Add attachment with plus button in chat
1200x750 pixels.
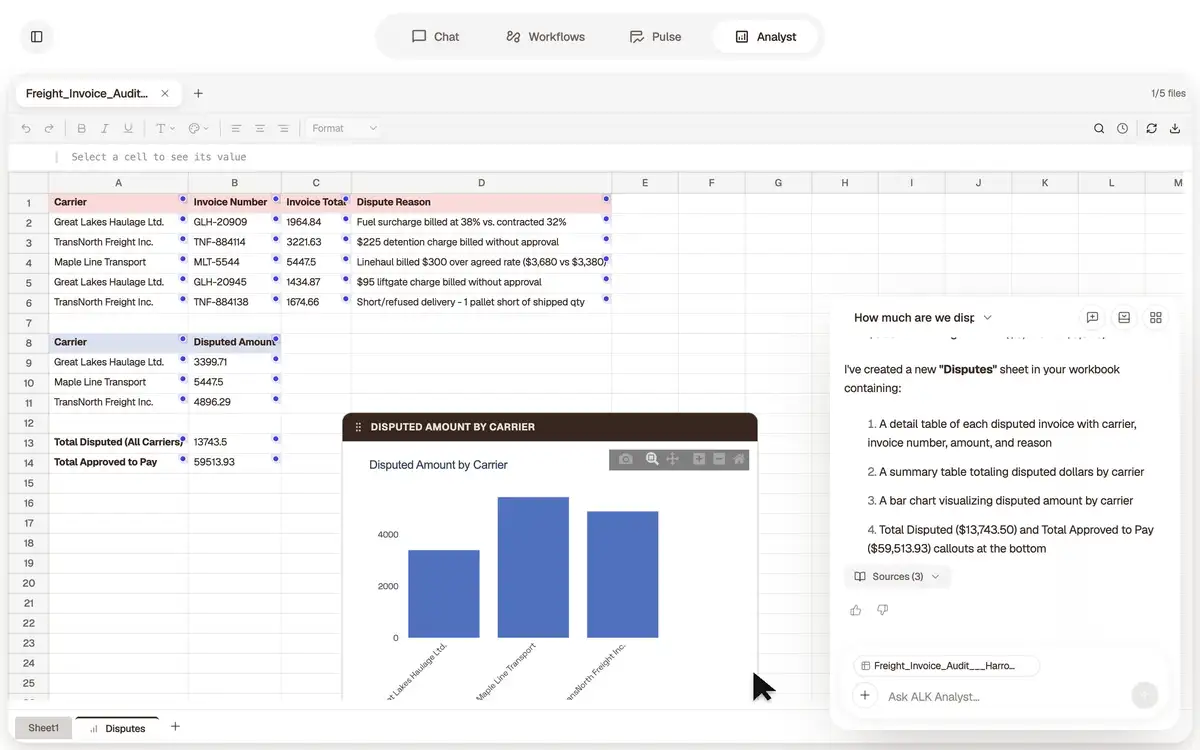(865, 696)
